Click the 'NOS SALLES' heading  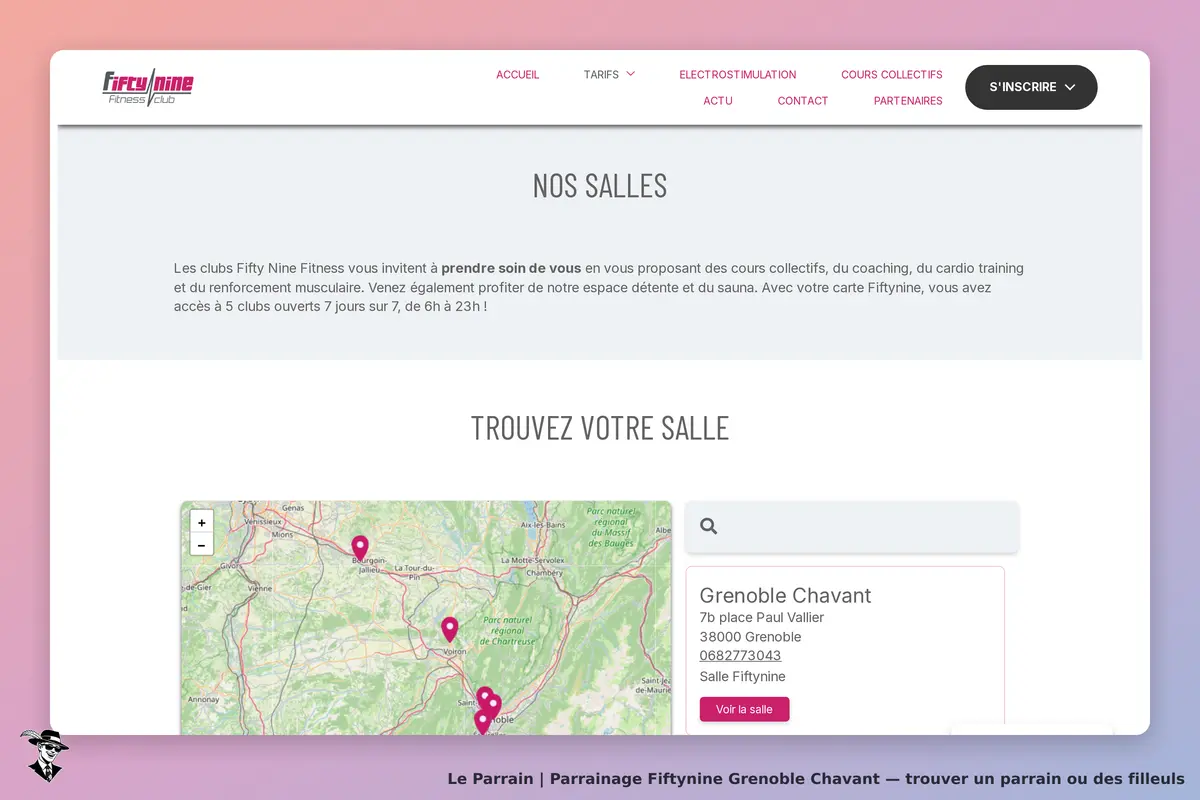coord(600,185)
